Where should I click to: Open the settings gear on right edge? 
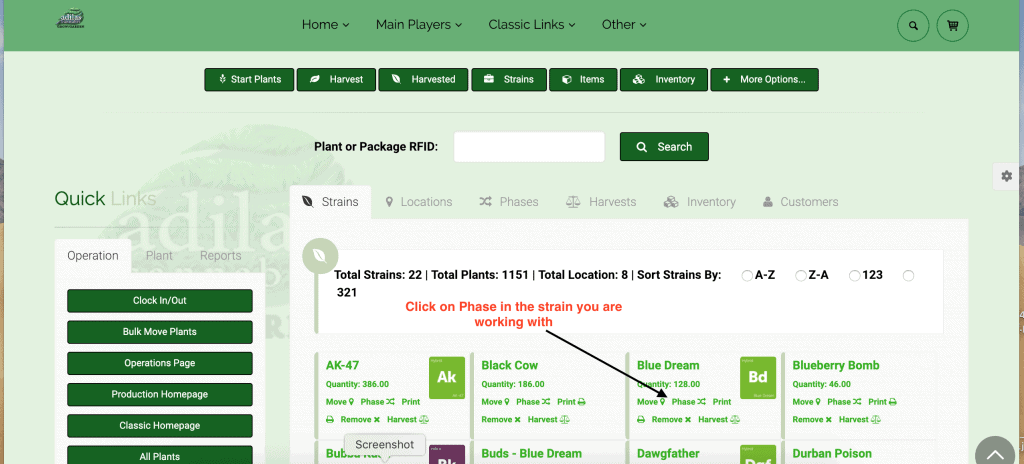pos(1006,176)
